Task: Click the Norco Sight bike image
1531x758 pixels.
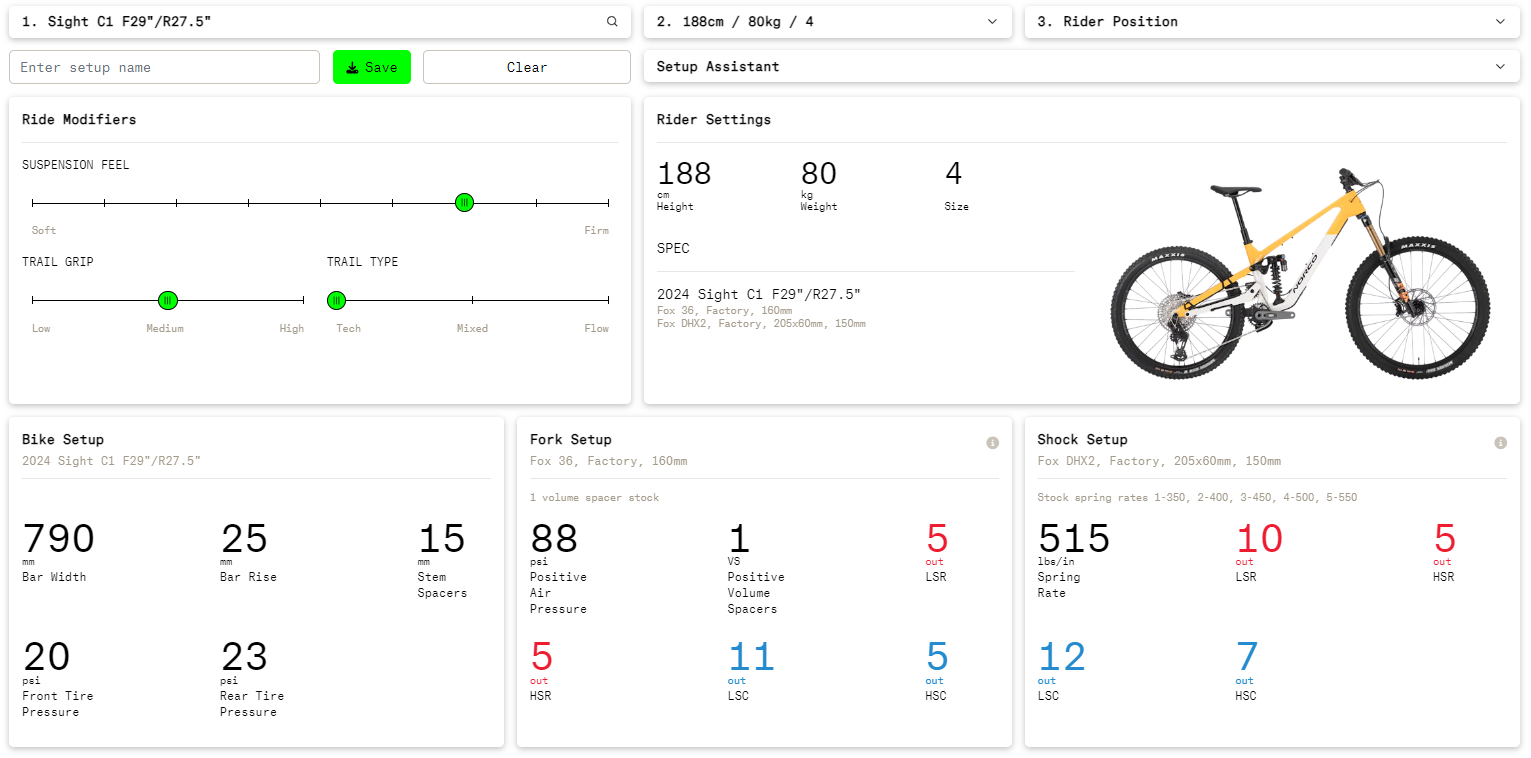Action: 1300,275
